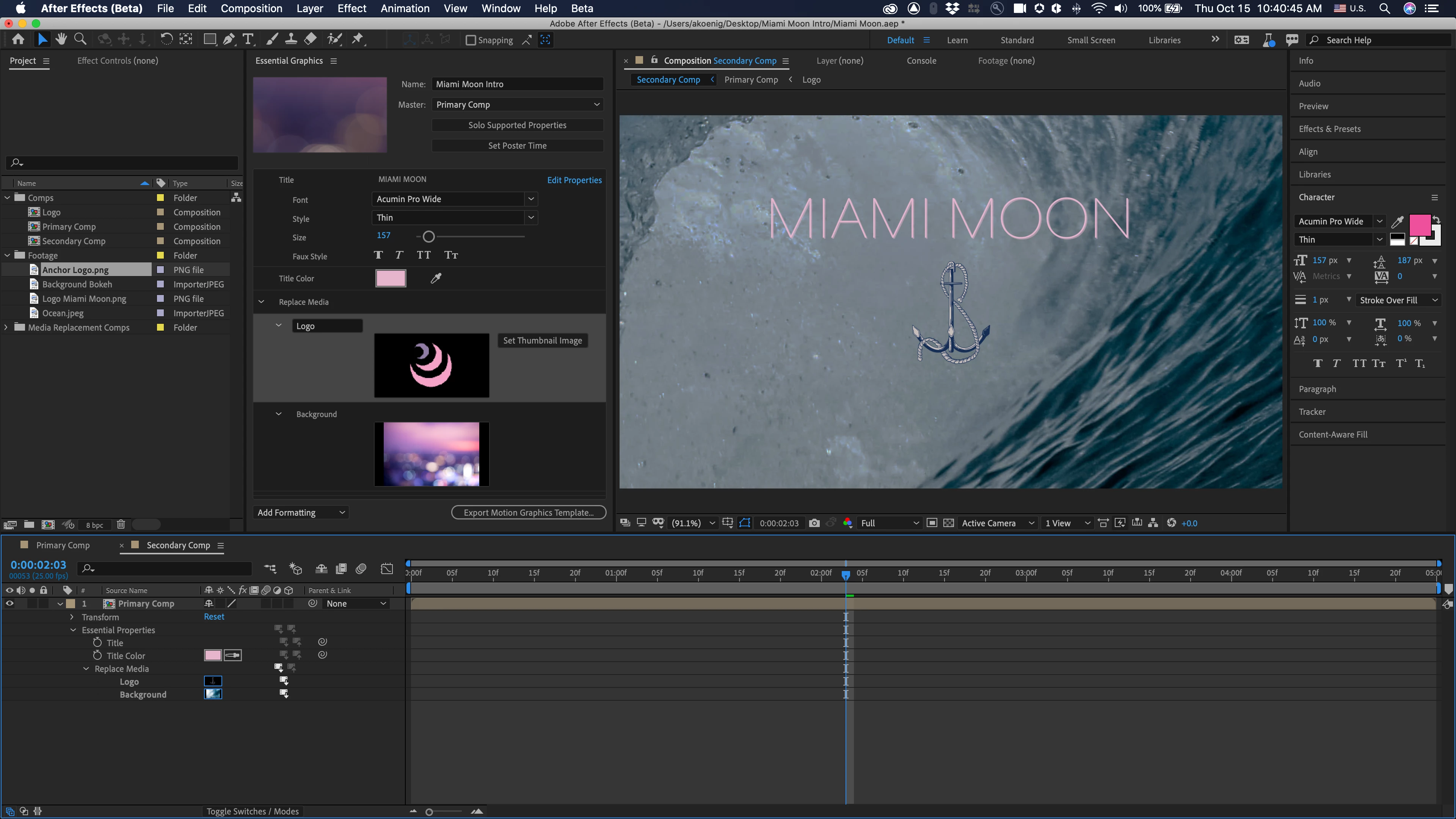Switch to the Primary Comp timeline tab

pyautogui.click(x=63, y=546)
